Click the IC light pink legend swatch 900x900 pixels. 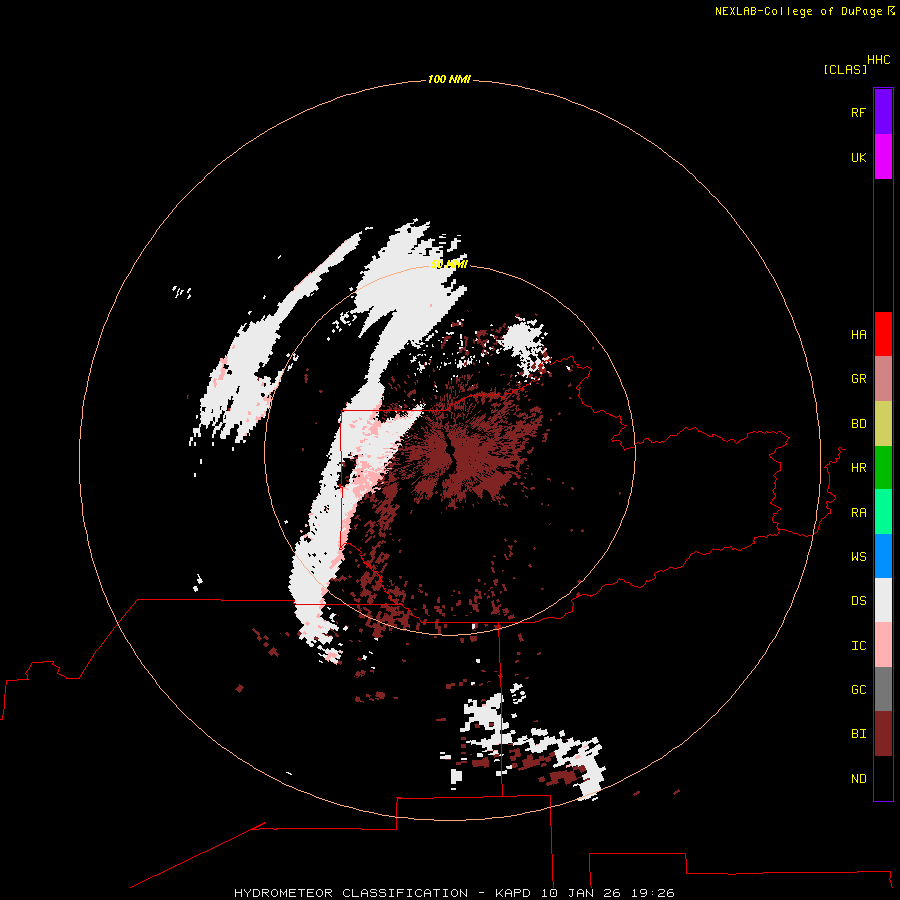(x=883, y=645)
